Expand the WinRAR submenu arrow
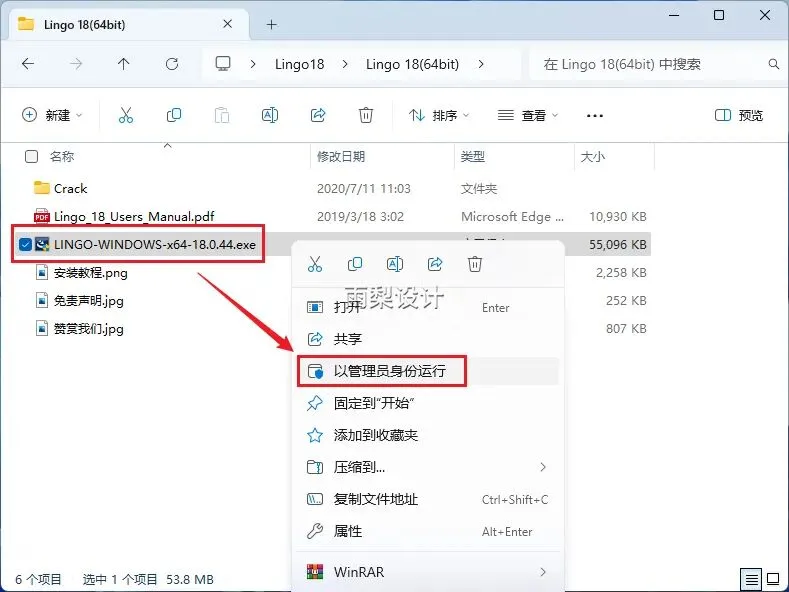Image resolution: width=789 pixels, height=592 pixels. (543, 572)
